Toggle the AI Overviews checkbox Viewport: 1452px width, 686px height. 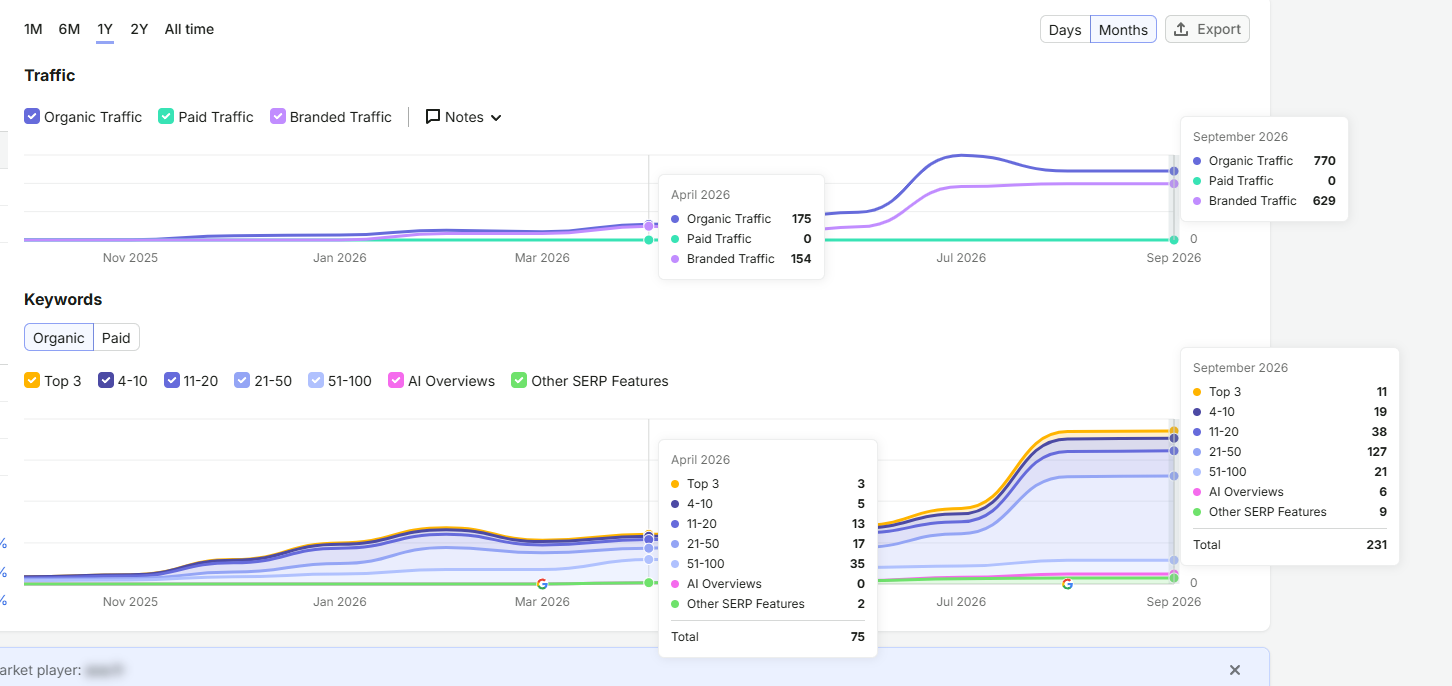click(x=396, y=381)
